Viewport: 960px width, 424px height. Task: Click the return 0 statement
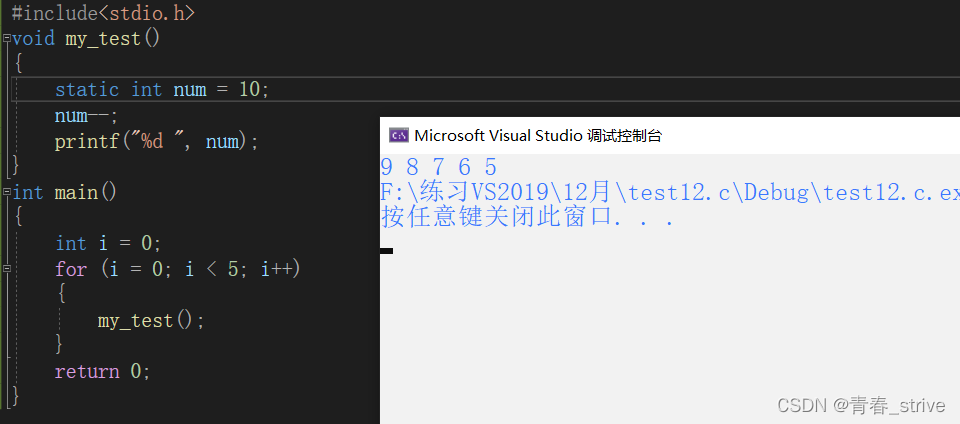coord(102,371)
